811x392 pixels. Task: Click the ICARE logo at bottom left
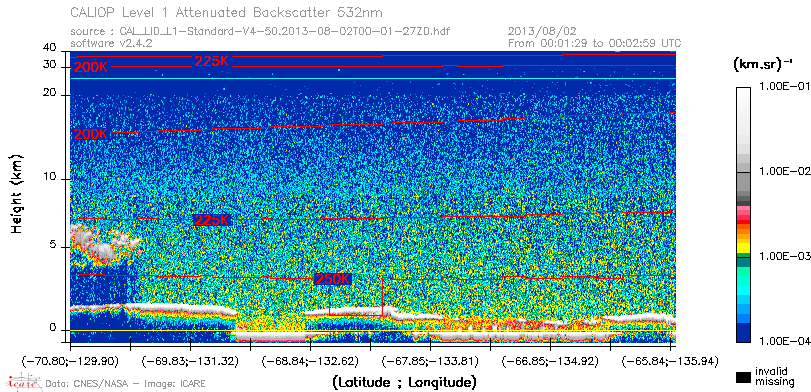click(x=23, y=383)
